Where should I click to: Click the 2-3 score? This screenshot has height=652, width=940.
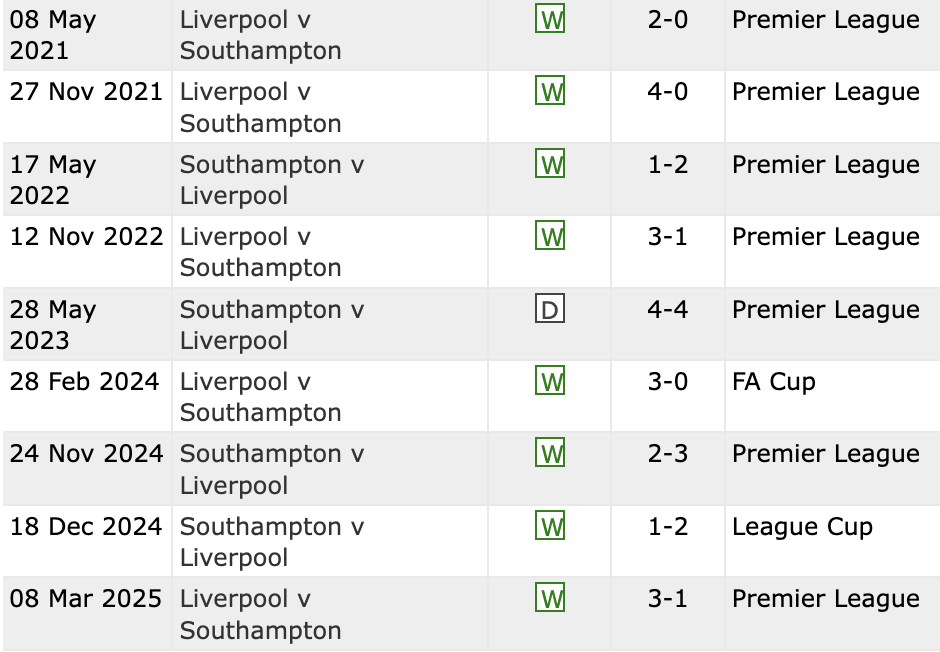tap(668, 454)
